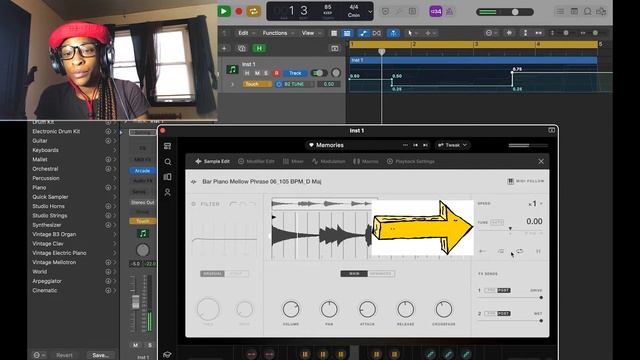640x360 pixels.
Task: Toggle the Catch Playhead button
Action: [x=393, y=33]
